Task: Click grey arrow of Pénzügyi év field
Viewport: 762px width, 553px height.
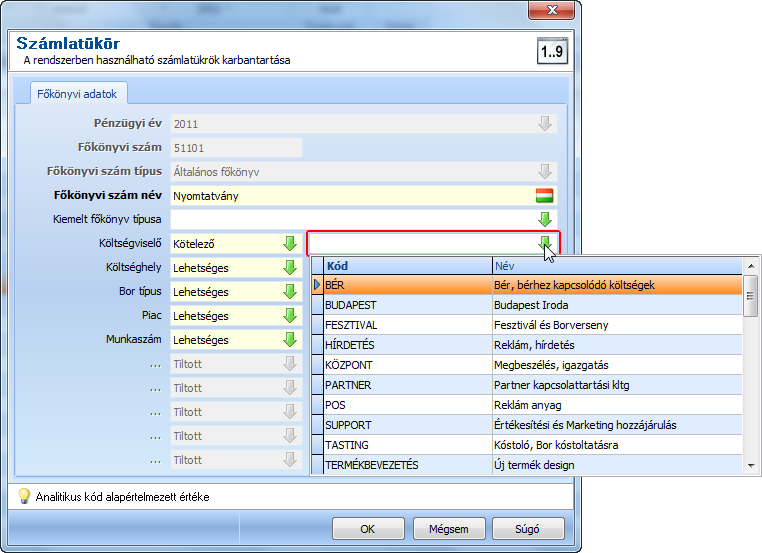Action: click(545, 123)
